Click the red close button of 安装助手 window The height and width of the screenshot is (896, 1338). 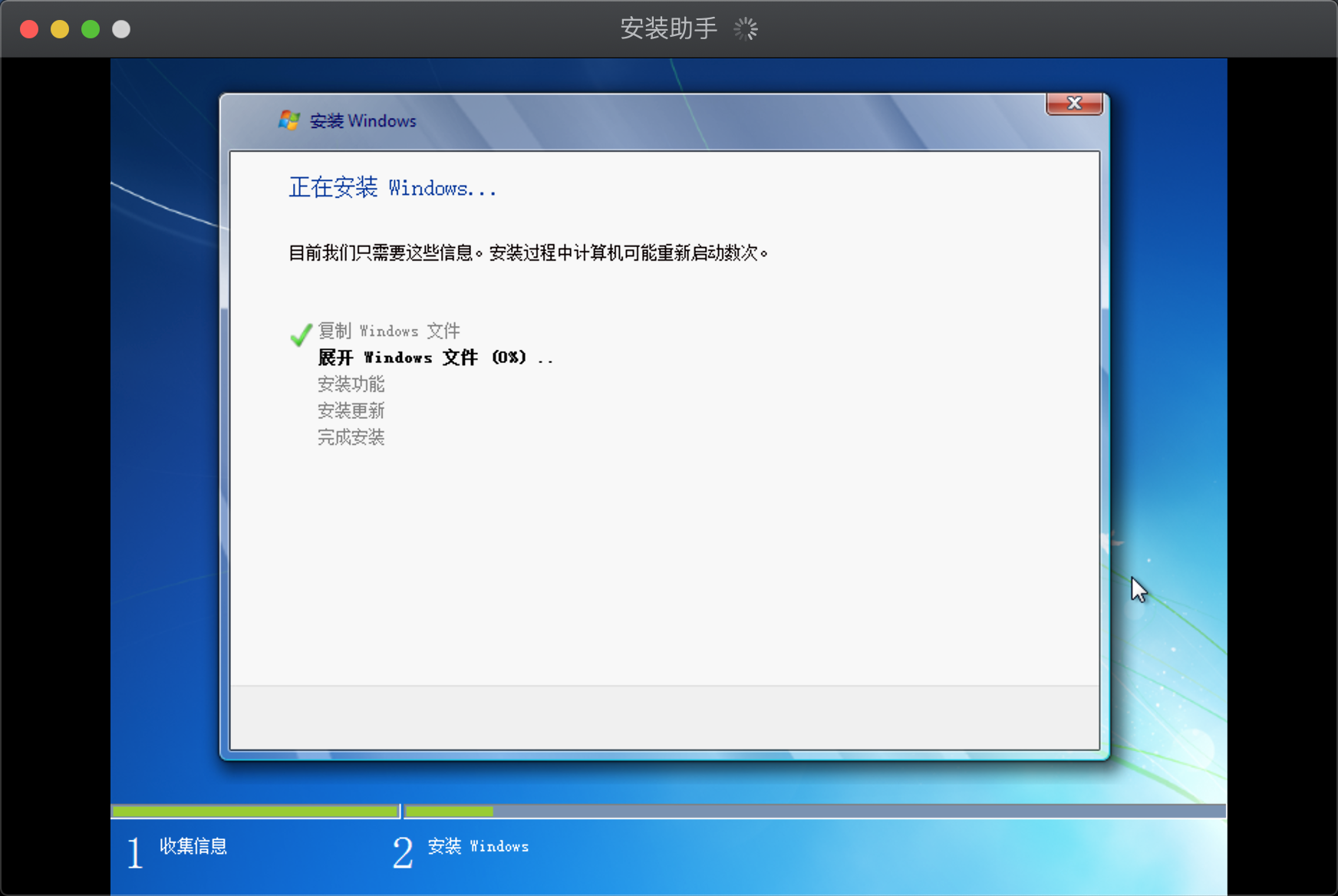click(x=29, y=29)
